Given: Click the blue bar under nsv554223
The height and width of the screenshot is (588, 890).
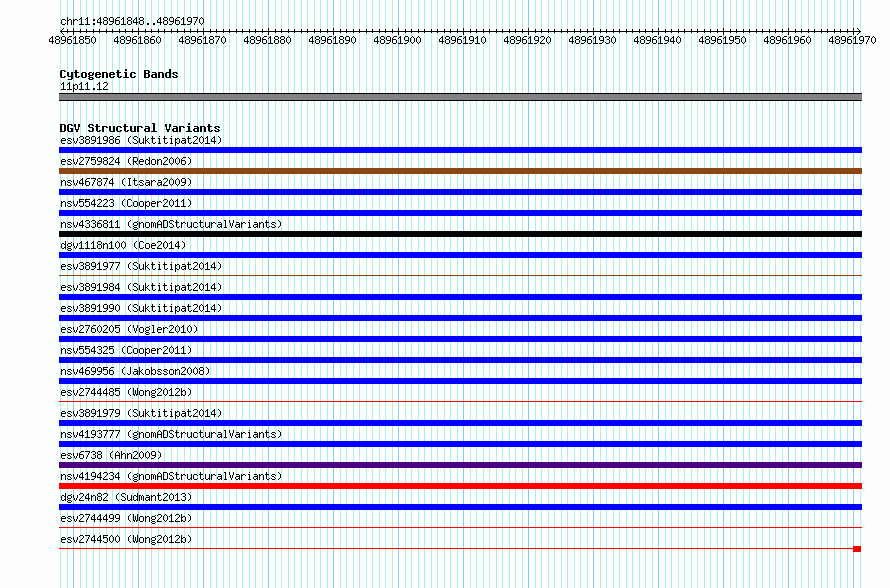Looking at the screenshot, I should tap(460, 213).
